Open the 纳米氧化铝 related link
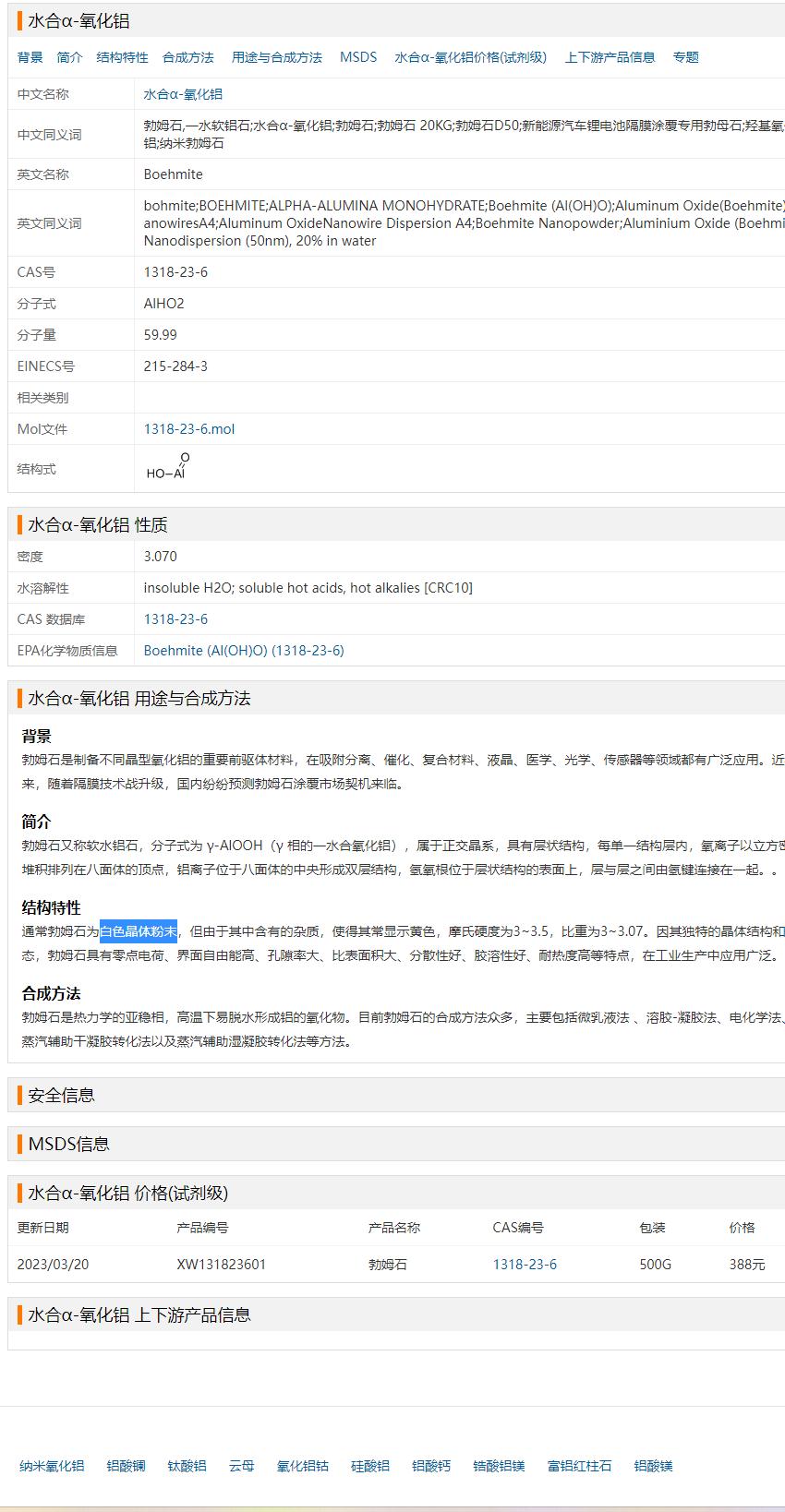 pos(52,1466)
